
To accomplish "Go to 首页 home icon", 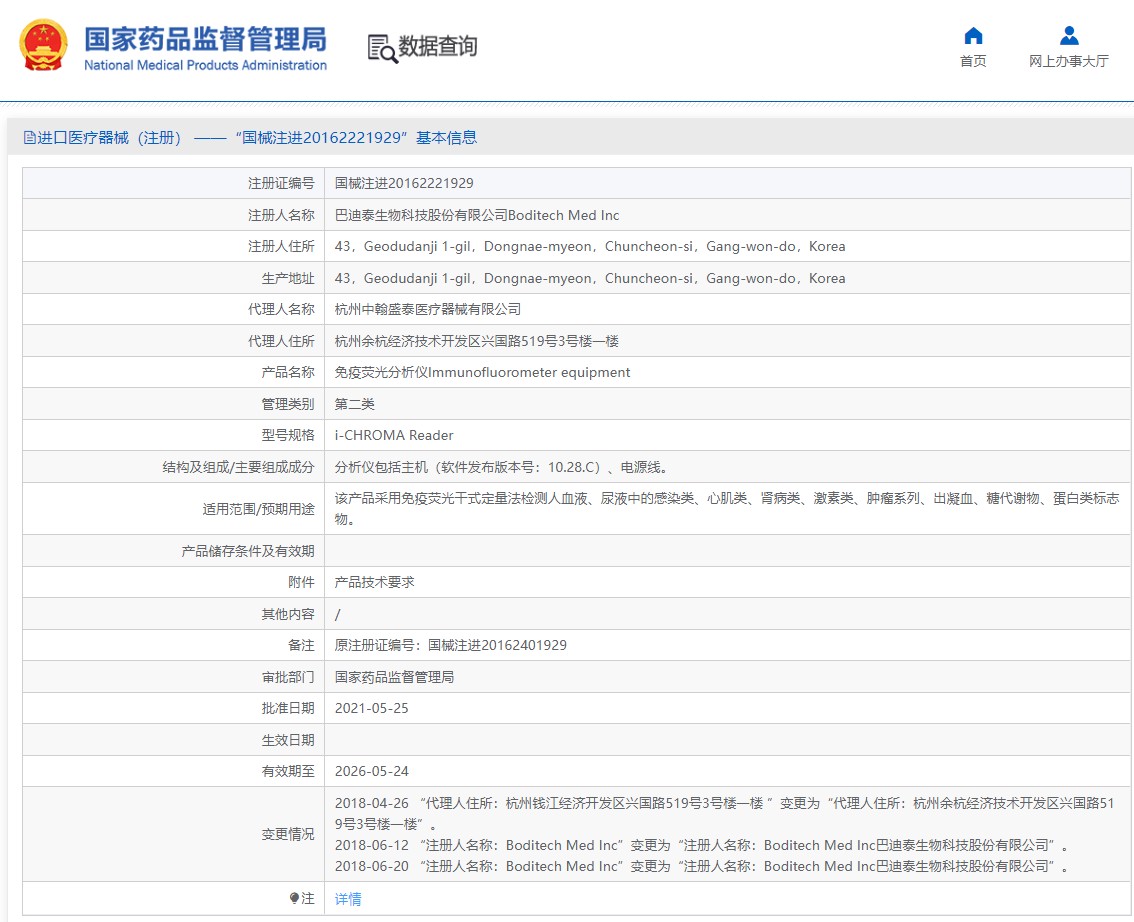I will [x=973, y=35].
